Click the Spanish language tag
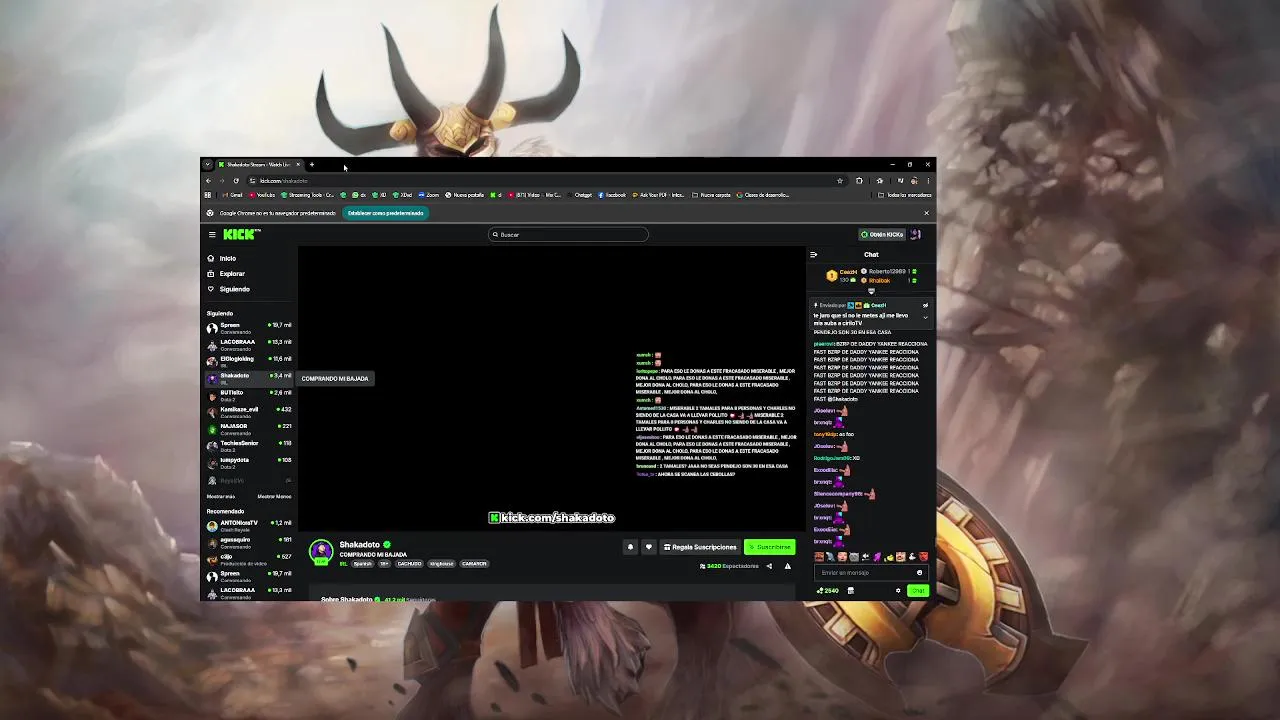The width and height of the screenshot is (1280, 720). point(363,564)
